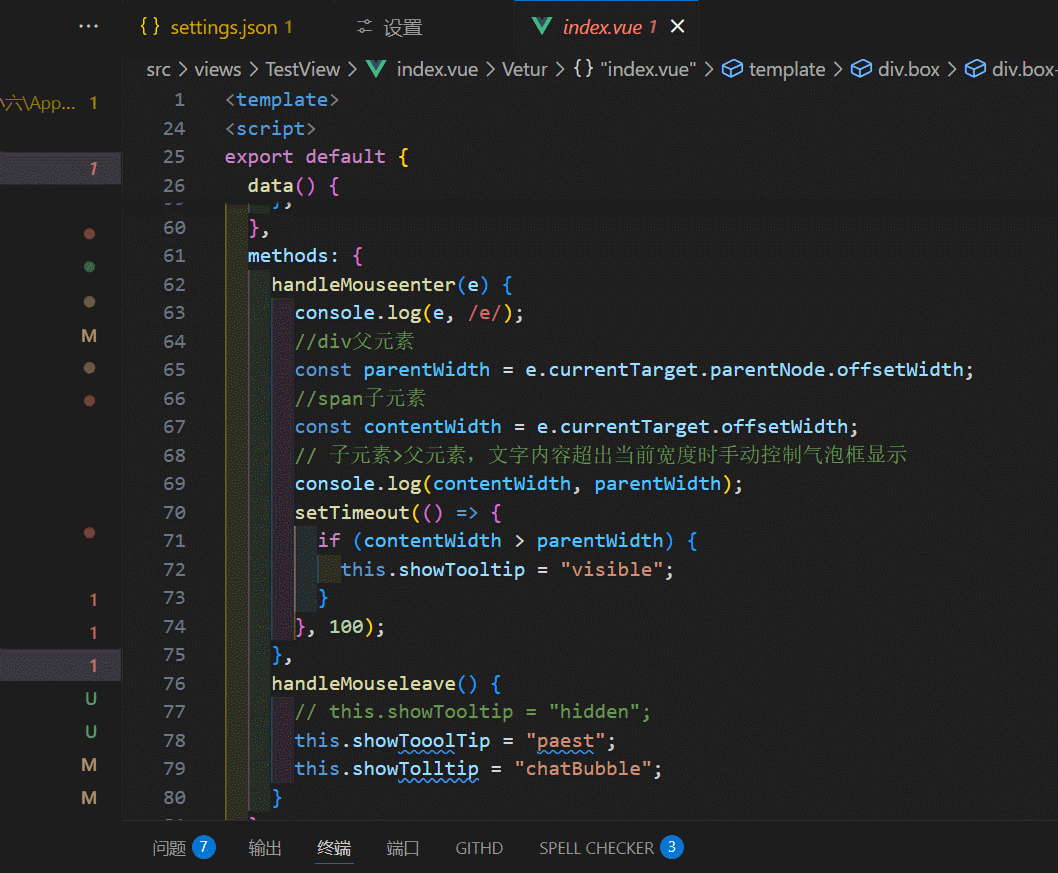Click the first U untracked marker in sidebar
This screenshot has width=1058, height=873.
click(90, 699)
